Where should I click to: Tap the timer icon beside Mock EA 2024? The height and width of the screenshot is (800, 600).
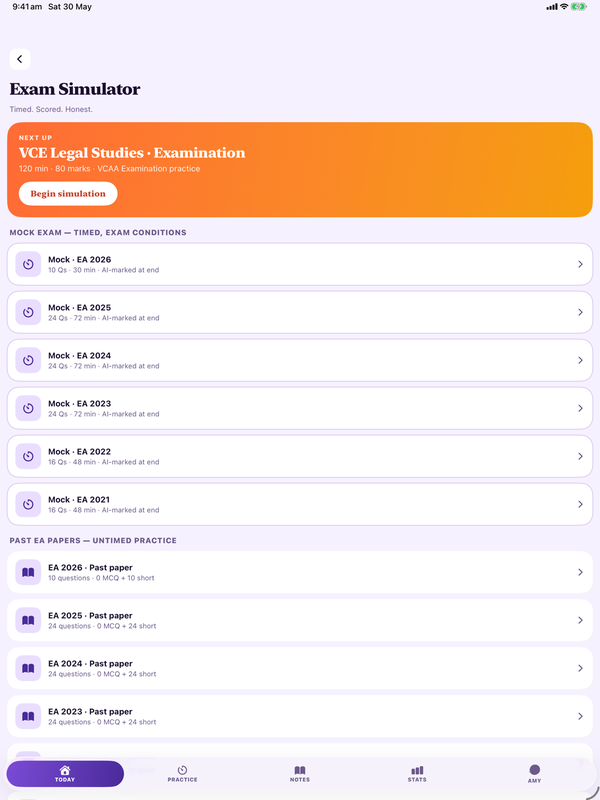28,360
